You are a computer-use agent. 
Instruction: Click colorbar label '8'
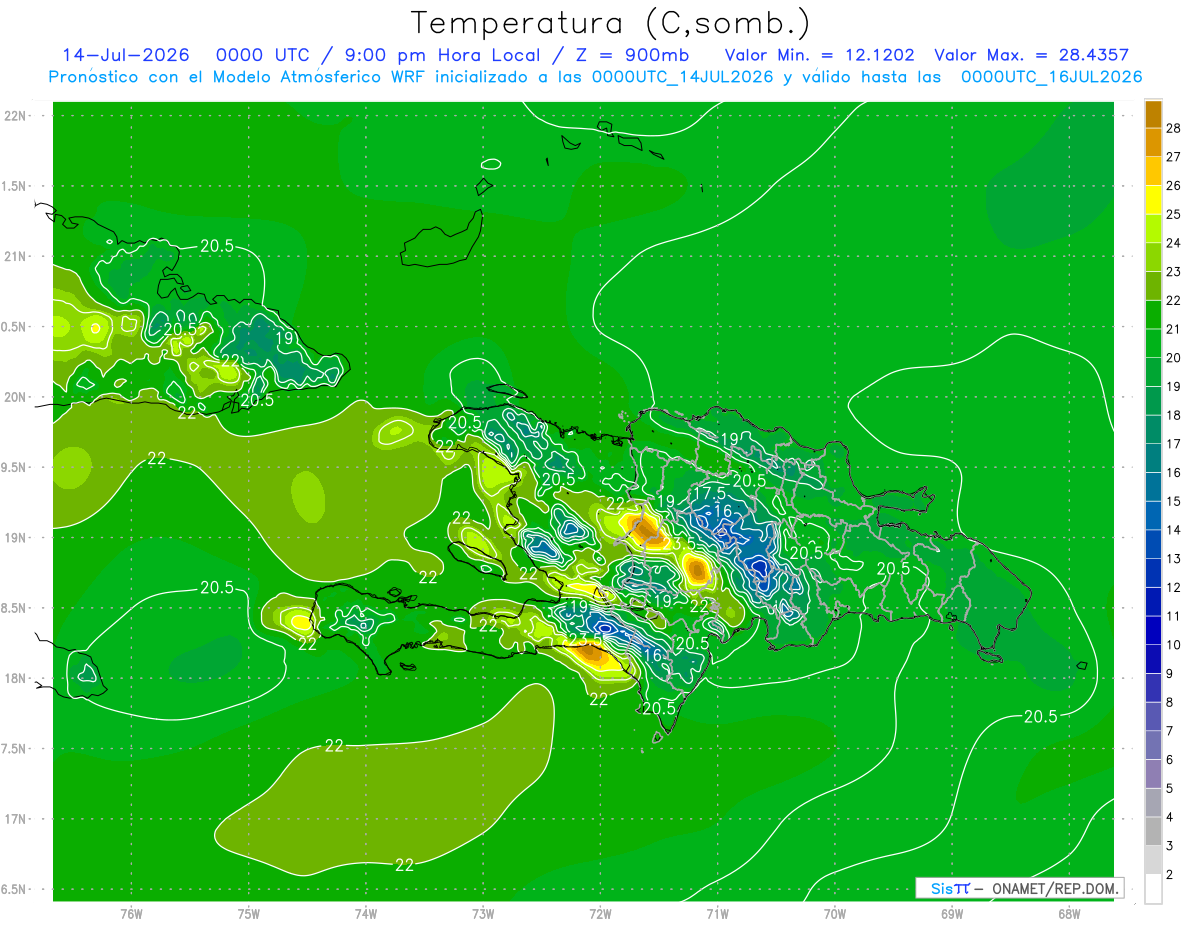[x=1170, y=703]
